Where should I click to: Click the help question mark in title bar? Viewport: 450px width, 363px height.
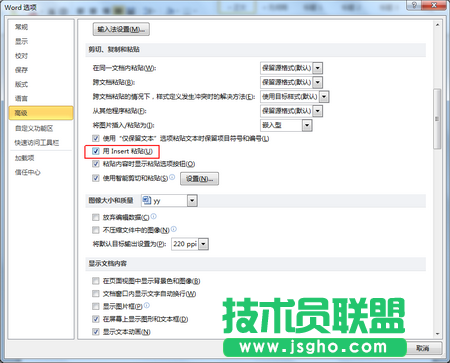415,5
